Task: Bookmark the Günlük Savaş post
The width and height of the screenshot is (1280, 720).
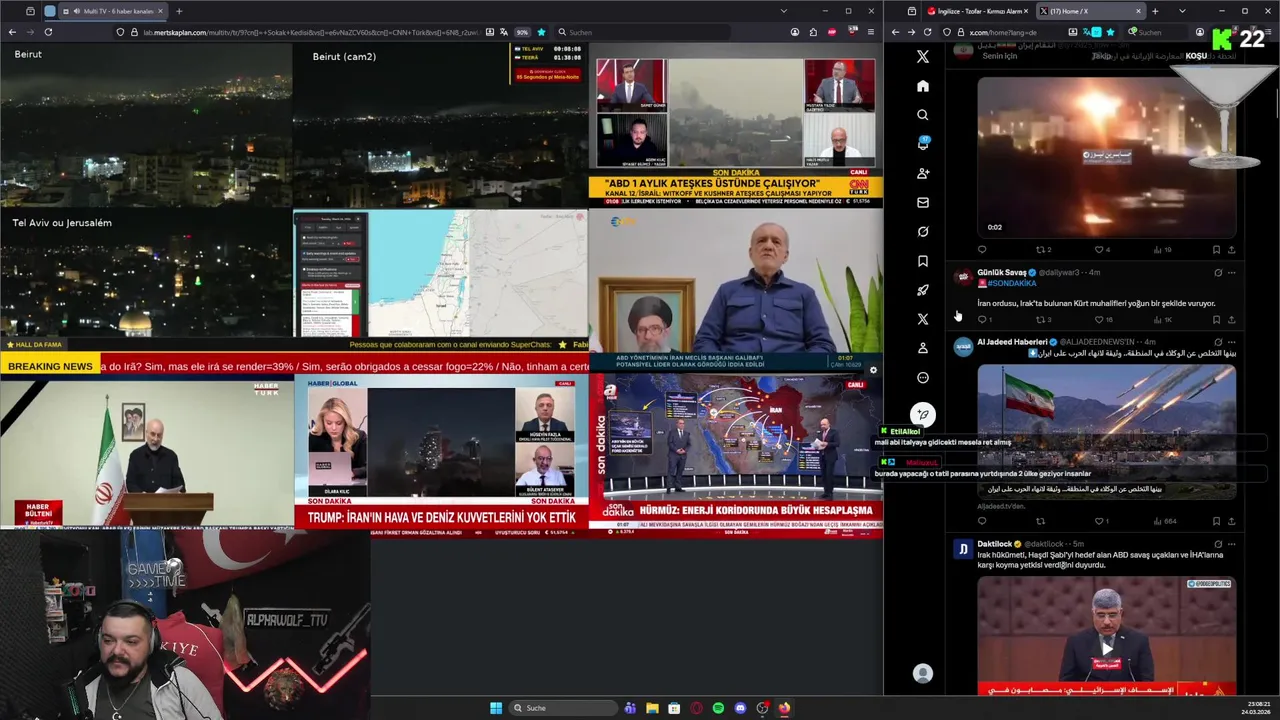Action: coord(1216,320)
